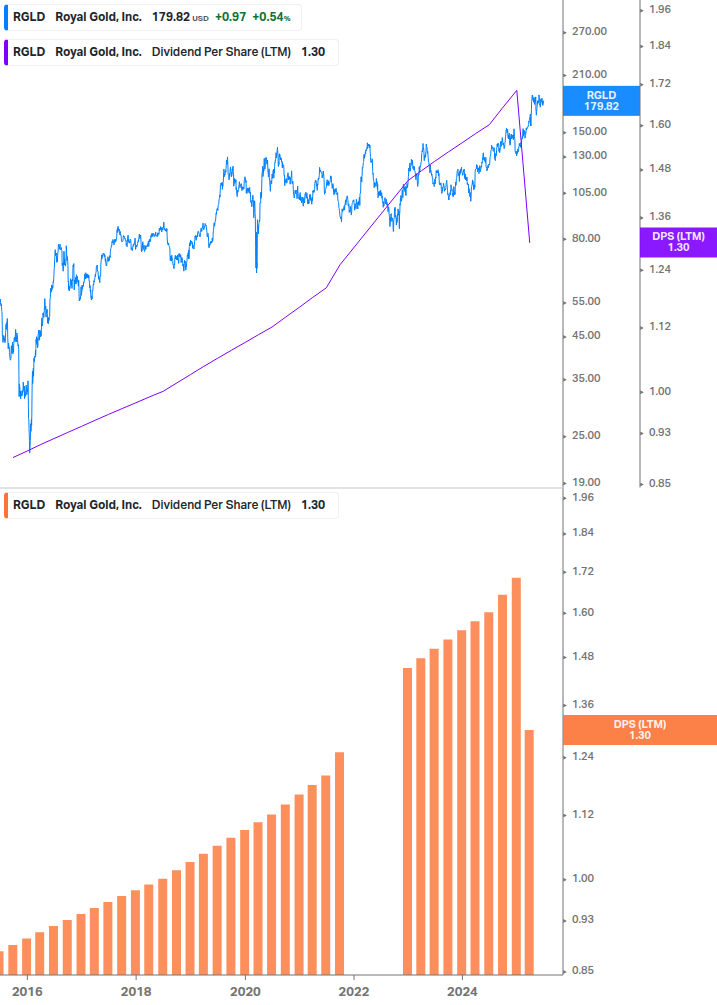Click the 2022 label on the time axis
Viewport: 717px width, 1005px height.
[x=354, y=992]
